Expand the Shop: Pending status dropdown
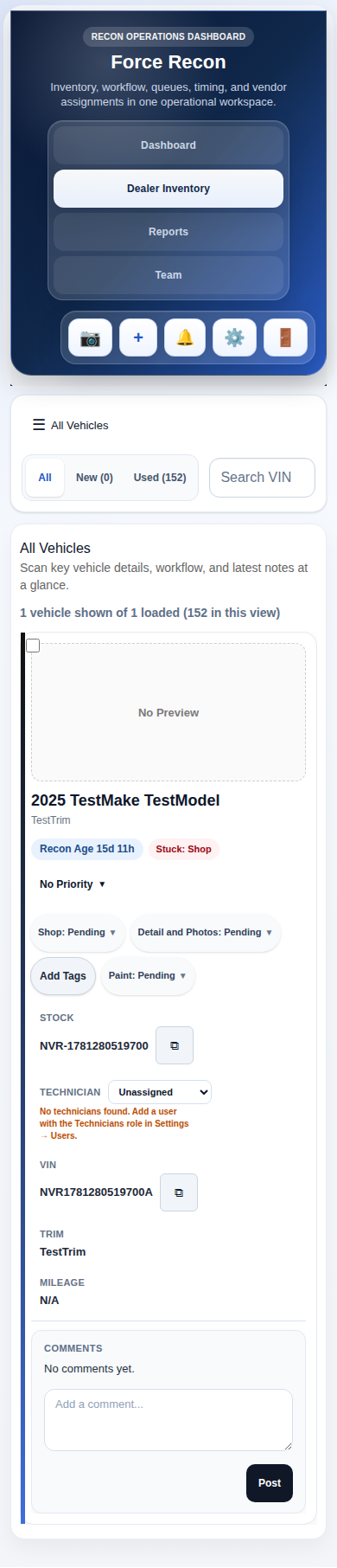 (77, 933)
